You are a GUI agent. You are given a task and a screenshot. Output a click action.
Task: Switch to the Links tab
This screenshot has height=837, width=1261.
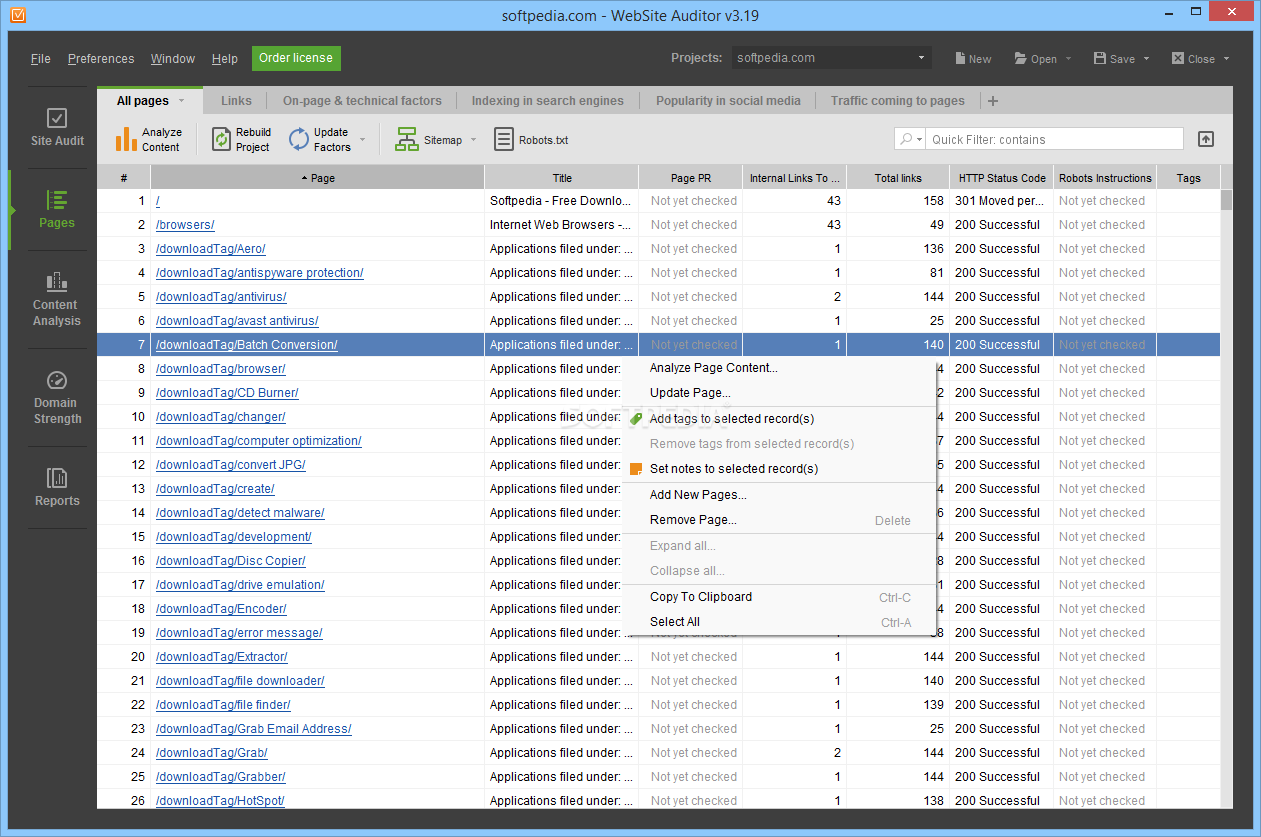[237, 101]
